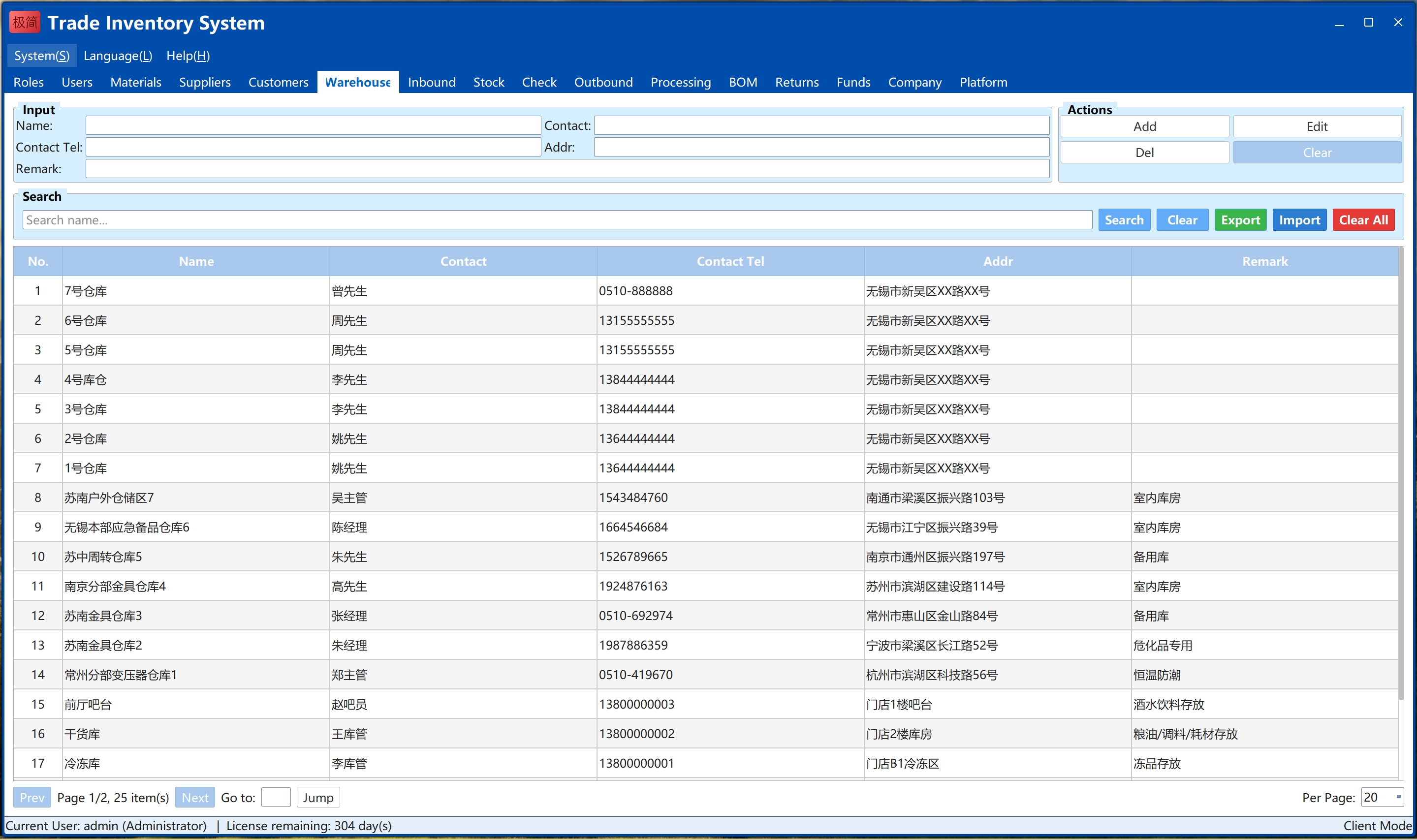Click the blue Search button
Screen dimensions: 1417x840
(x=1124, y=219)
